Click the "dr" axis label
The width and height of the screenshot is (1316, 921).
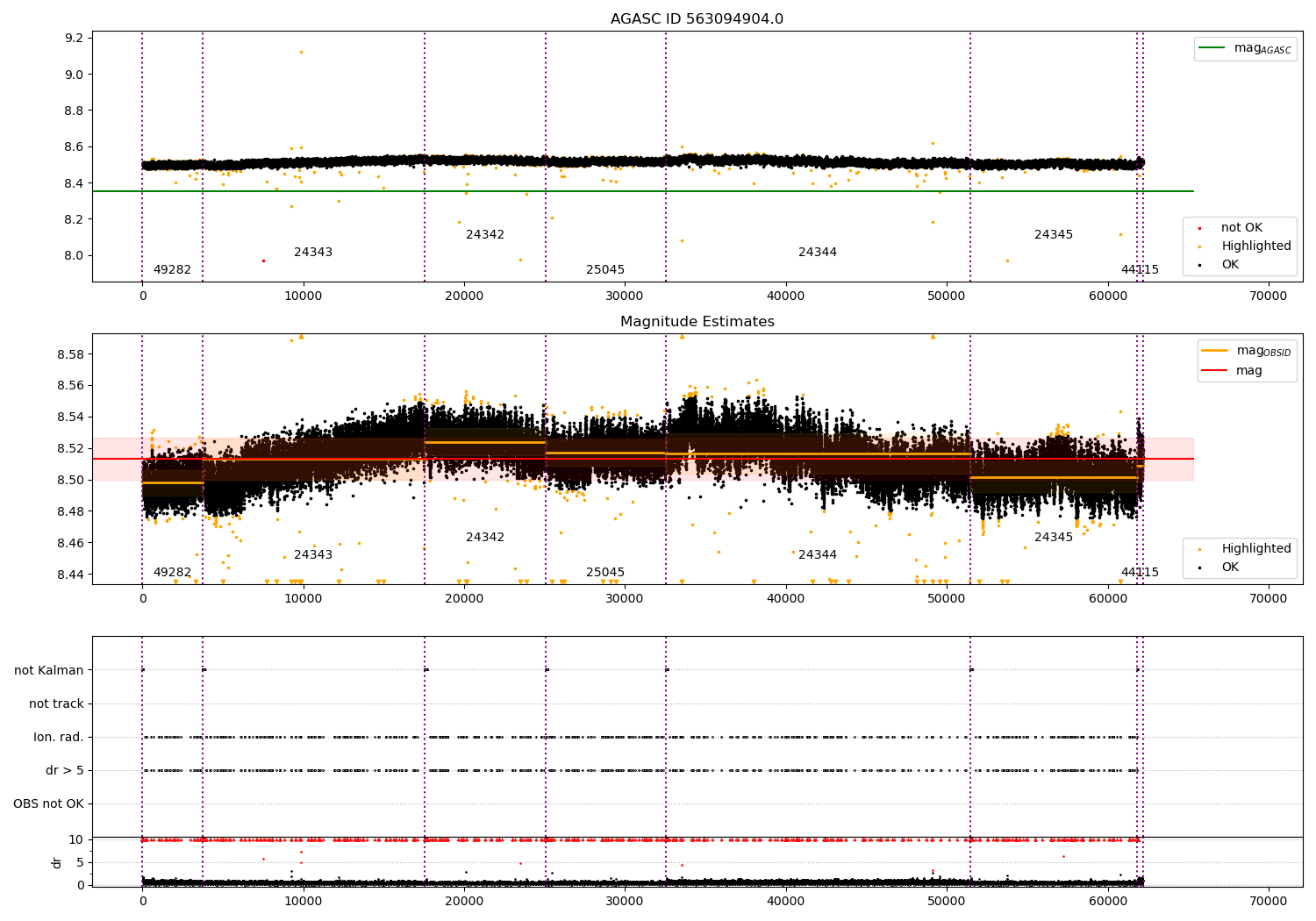[57, 862]
